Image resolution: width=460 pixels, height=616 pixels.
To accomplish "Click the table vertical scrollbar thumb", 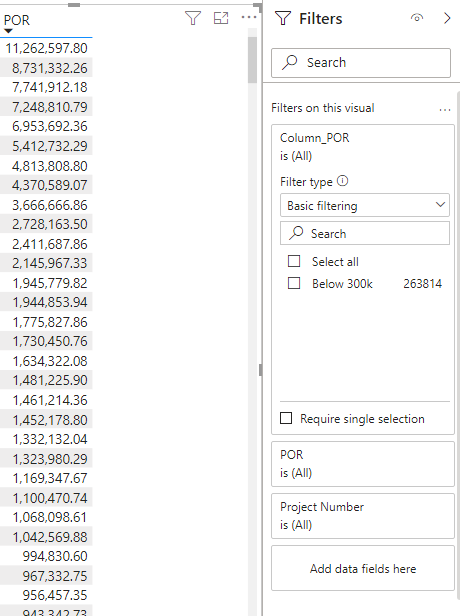I will 252,60.
